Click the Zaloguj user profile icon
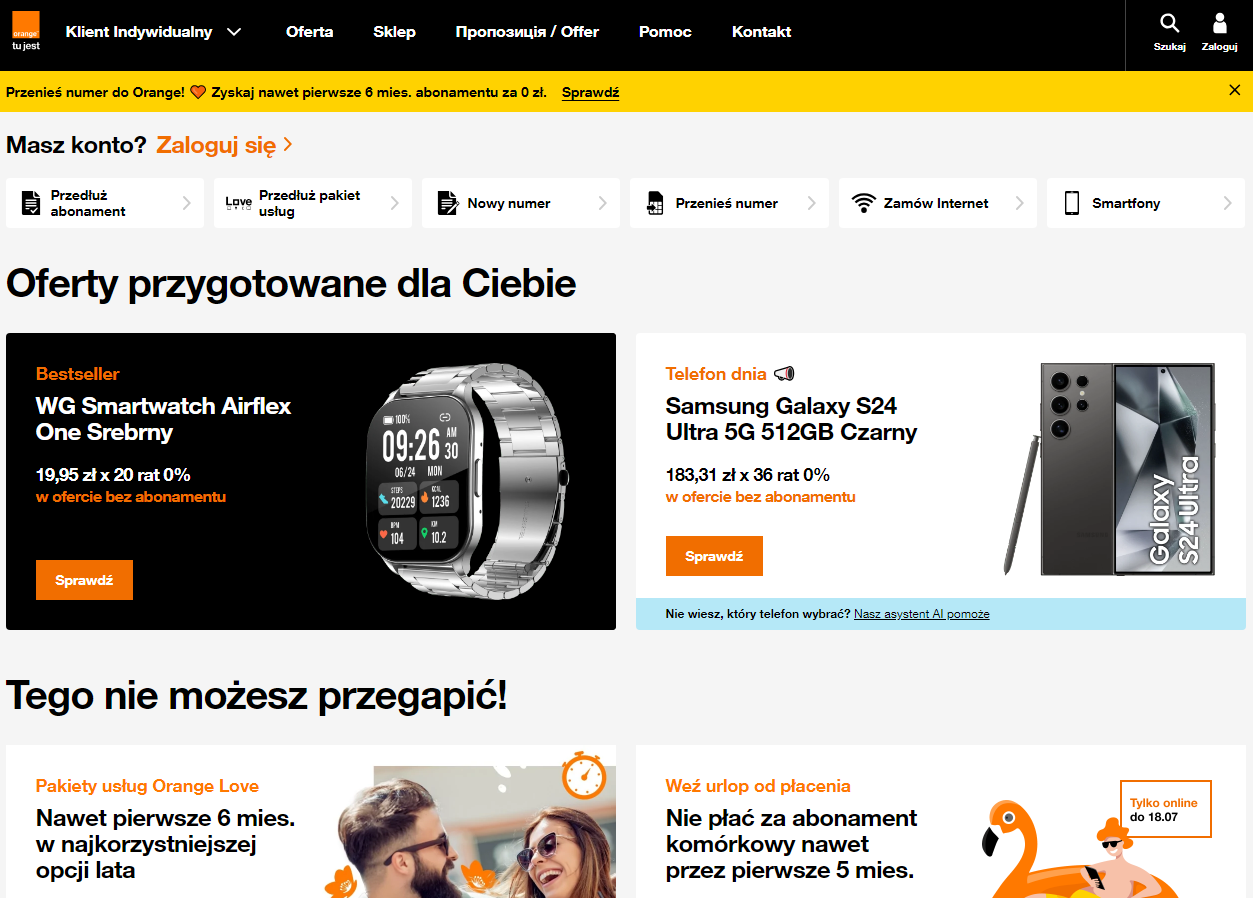Image resolution: width=1253 pixels, height=898 pixels. pyautogui.click(x=1219, y=23)
